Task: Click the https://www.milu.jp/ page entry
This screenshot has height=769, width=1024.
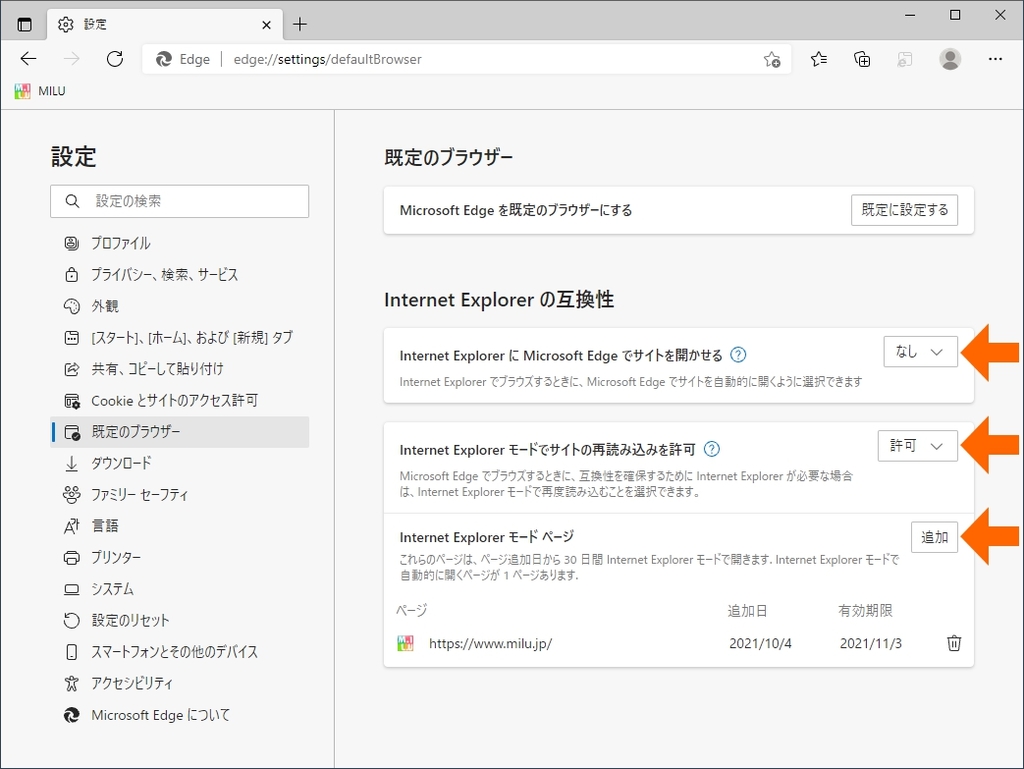Action: (490, 644)
